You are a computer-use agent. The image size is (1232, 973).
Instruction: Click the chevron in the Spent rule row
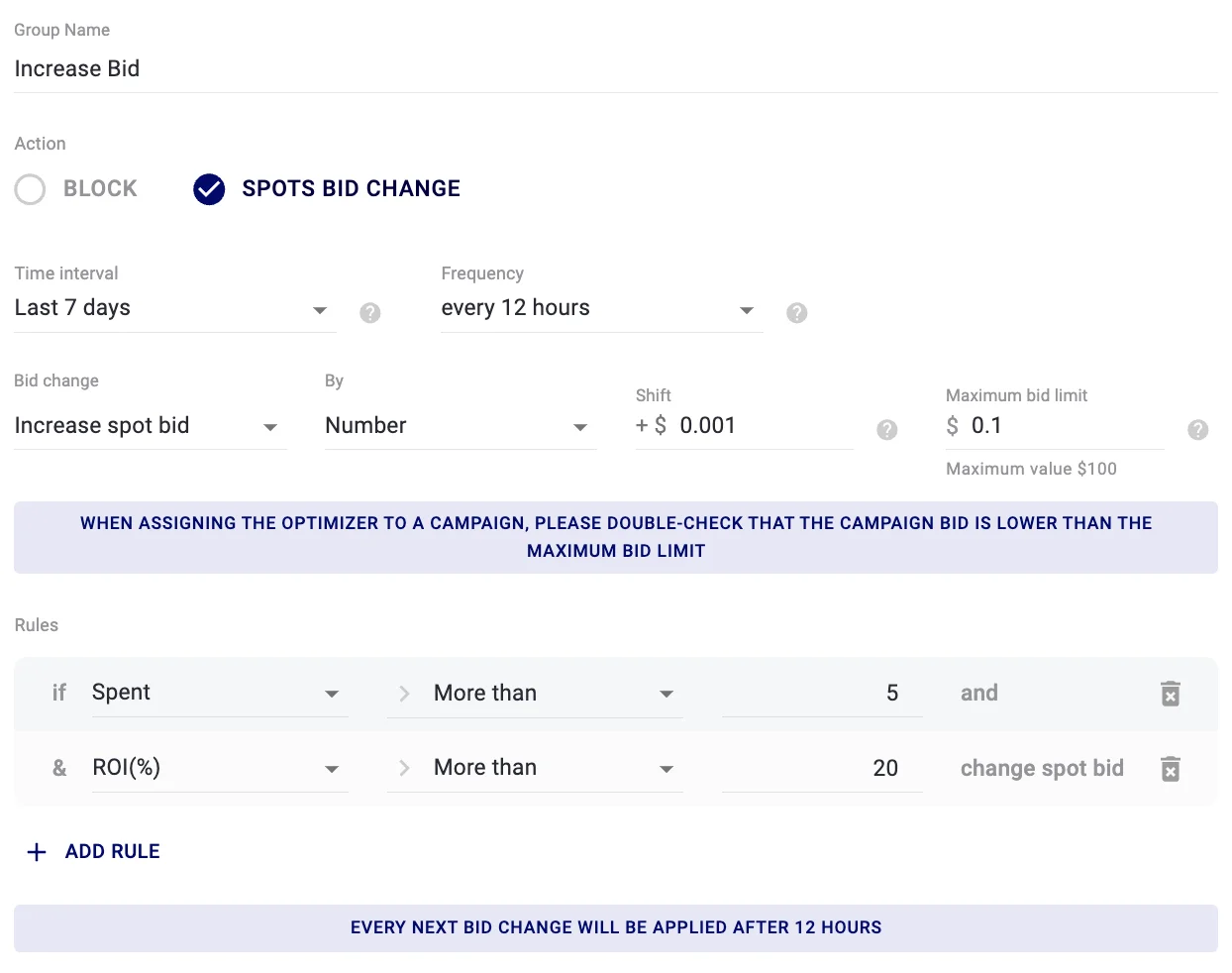[404, 694]
